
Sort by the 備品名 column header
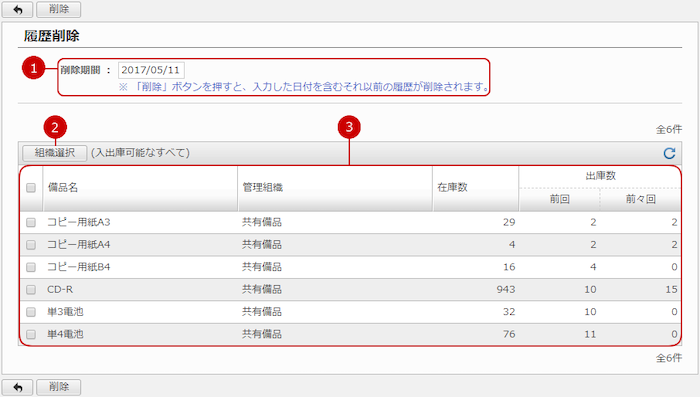(x=63, y=188)
